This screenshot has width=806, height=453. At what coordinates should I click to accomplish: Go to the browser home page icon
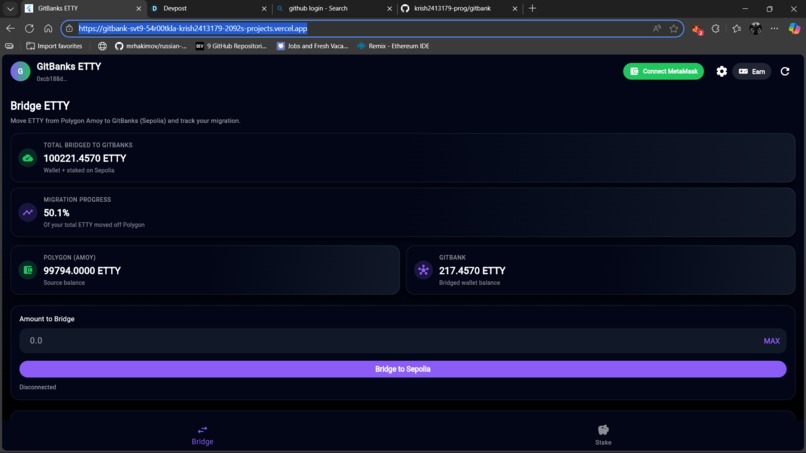(x=48, y=28)
